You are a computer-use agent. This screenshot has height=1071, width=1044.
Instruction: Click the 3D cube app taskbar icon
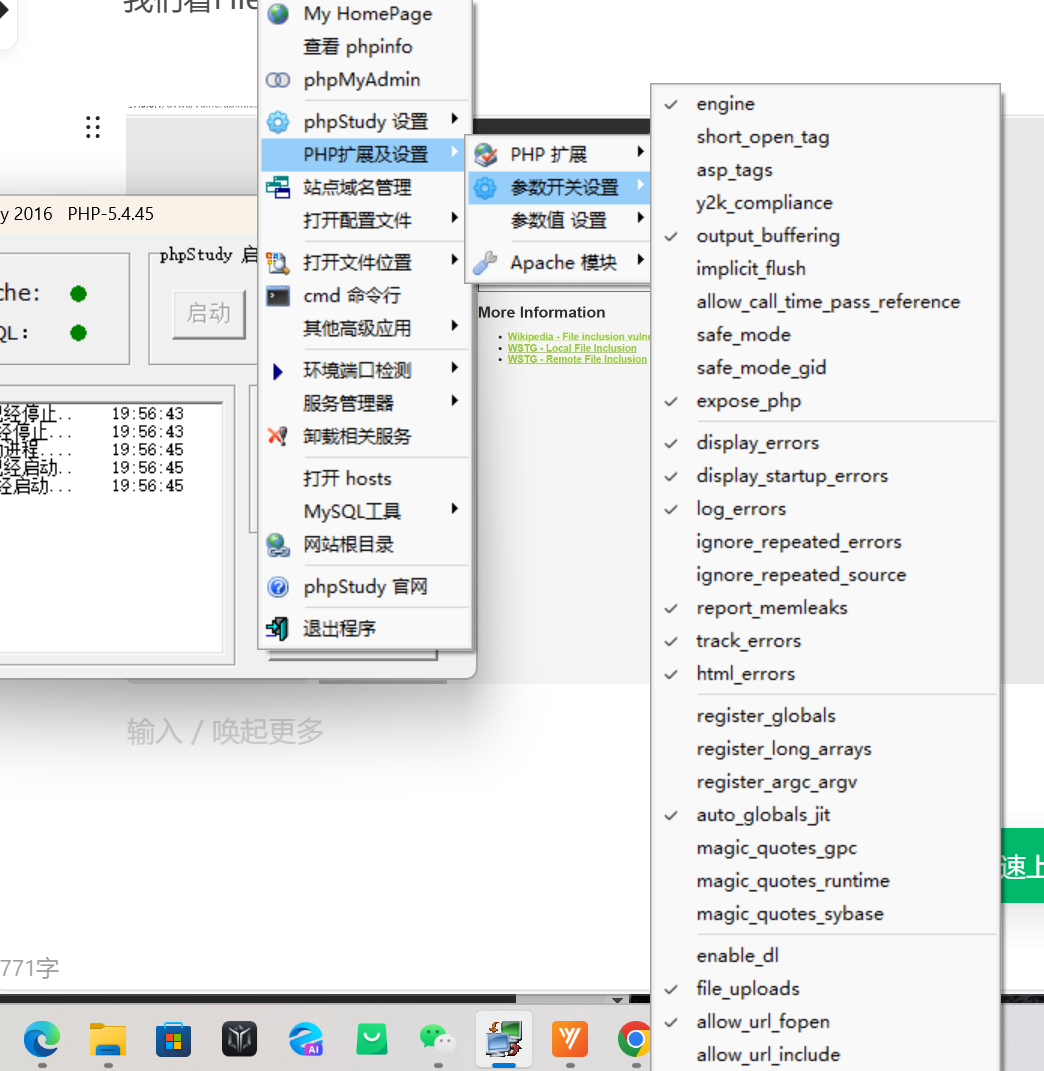coord(240,1040)
